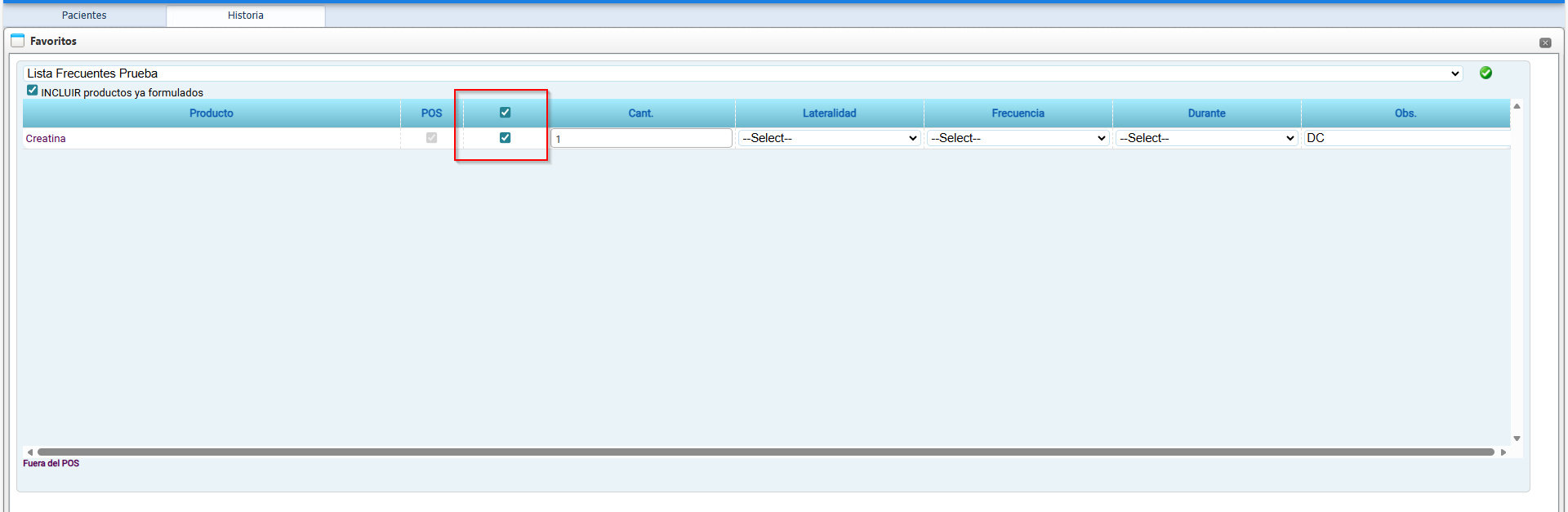Open the Lateralidad select for Creatina

[x=829, y=138]
